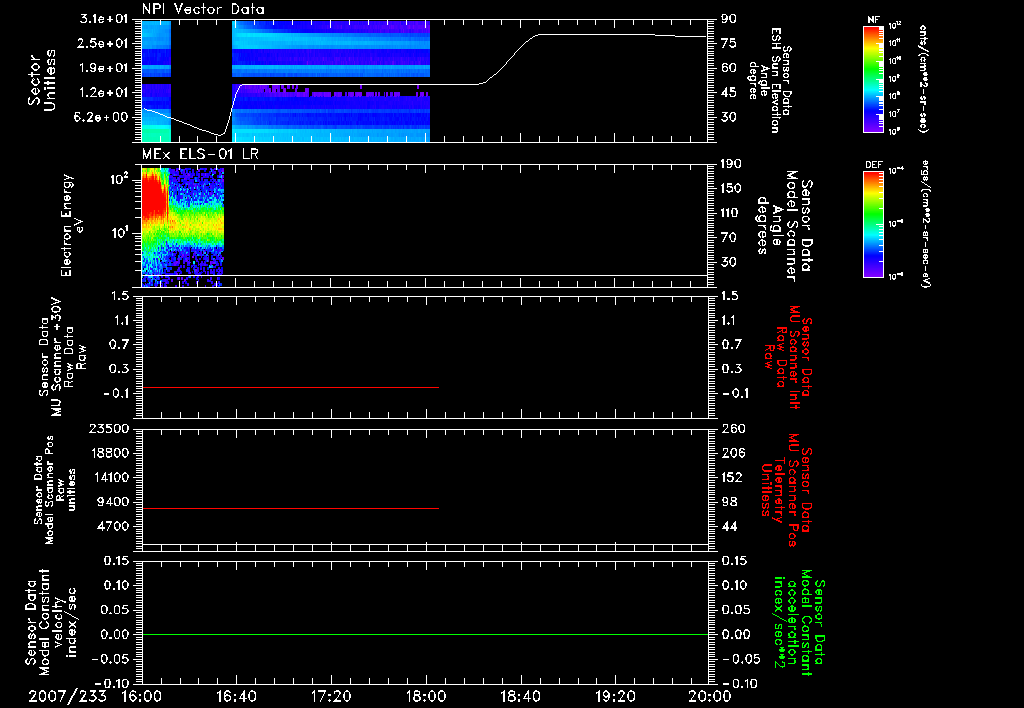Click the "MEx ELS-01 LR" panel title
Viewport: 1024px width, 708px height.
(200, 154)
